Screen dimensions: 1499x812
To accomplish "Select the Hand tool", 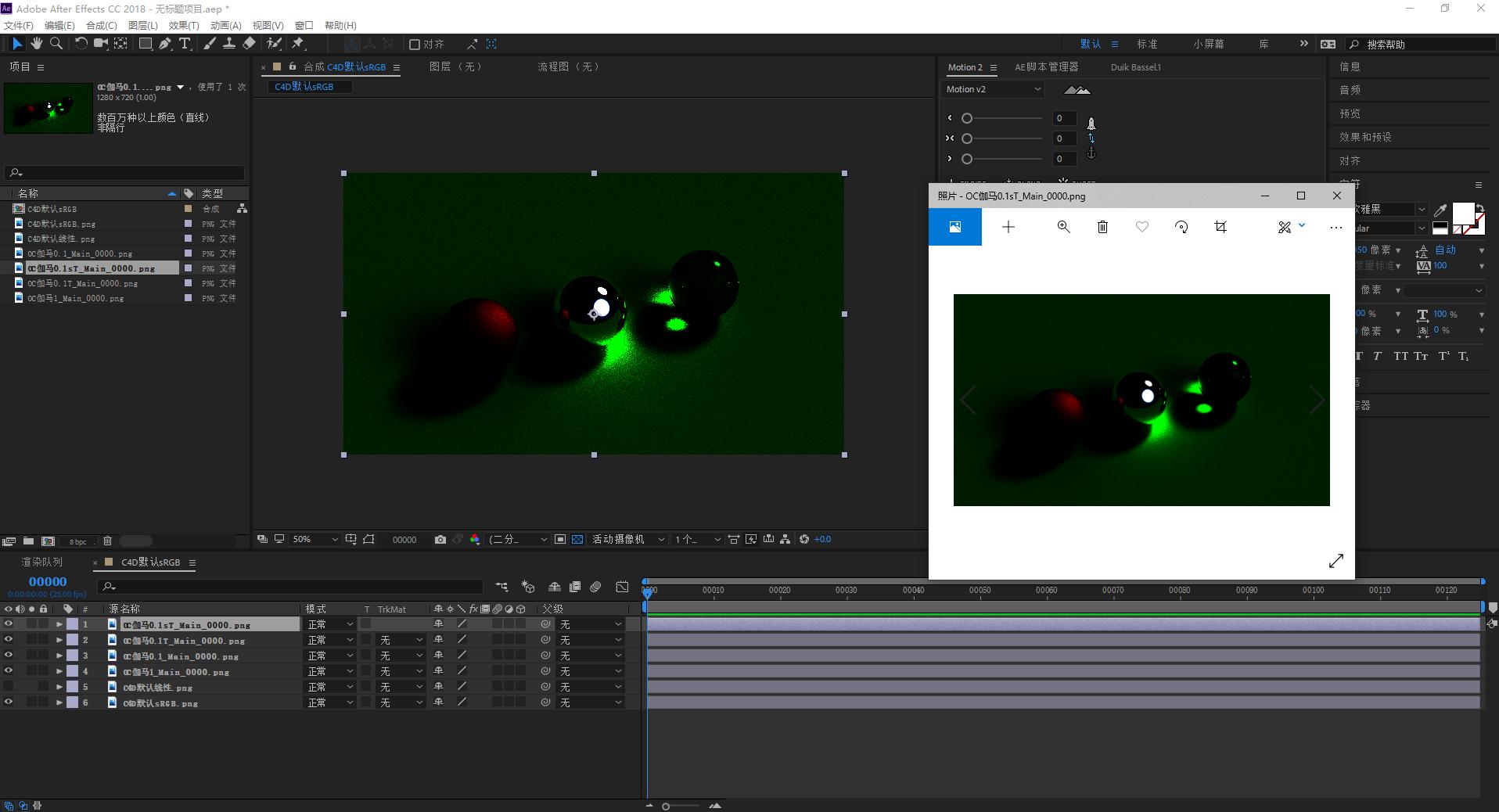I will pos(36,44).
